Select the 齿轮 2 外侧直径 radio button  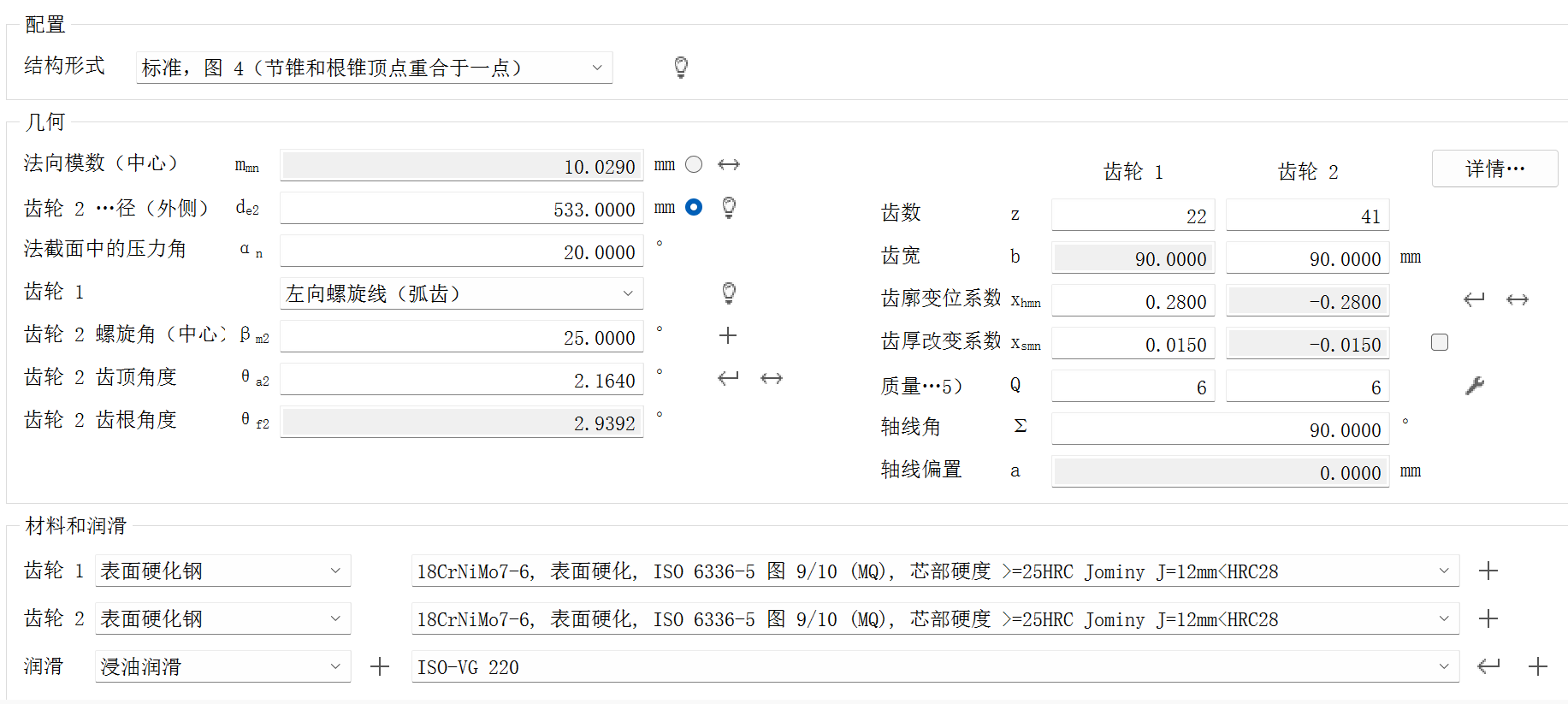click(694, 207)
